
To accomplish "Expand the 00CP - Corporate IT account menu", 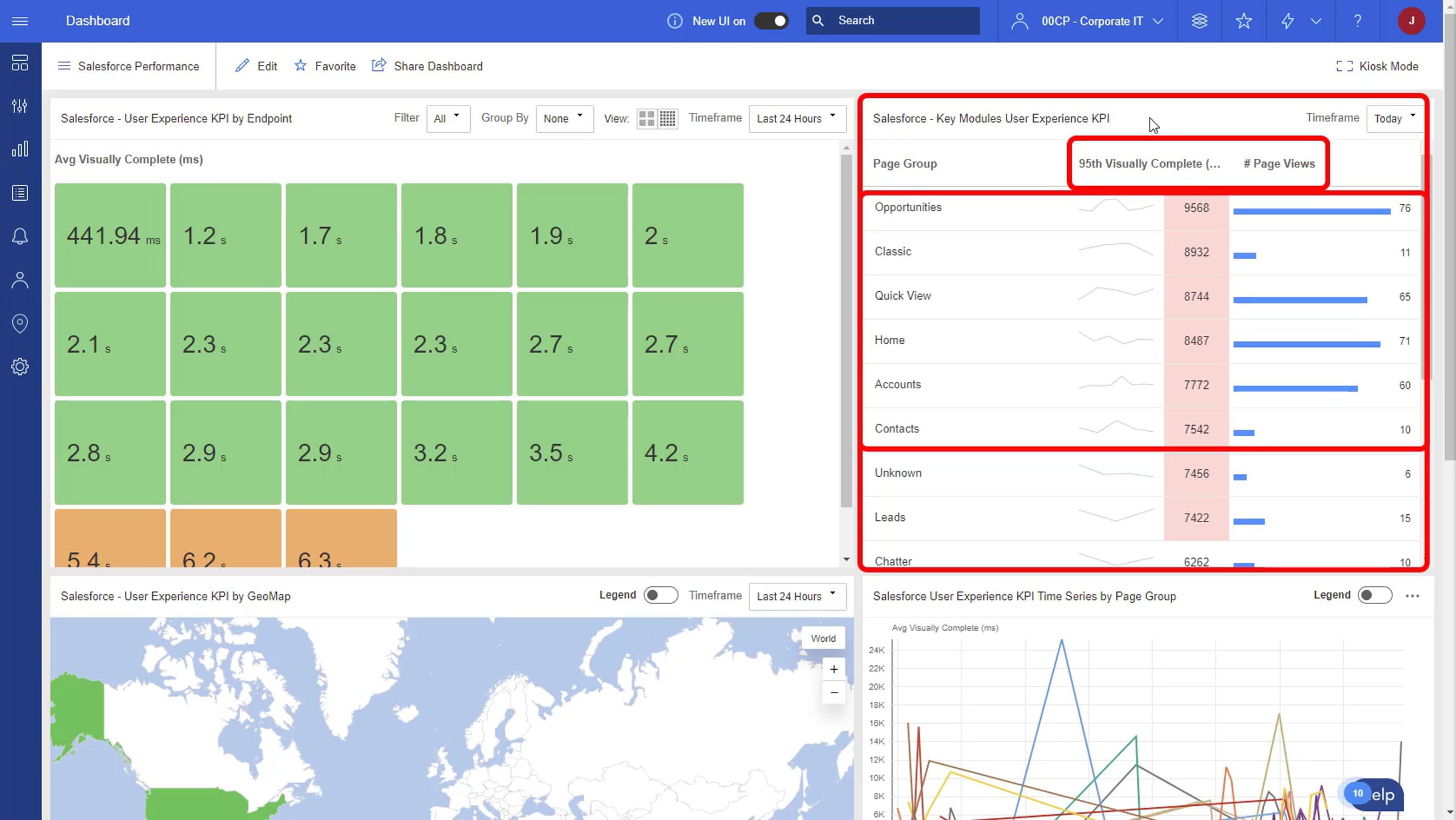I will point(1087,21).
